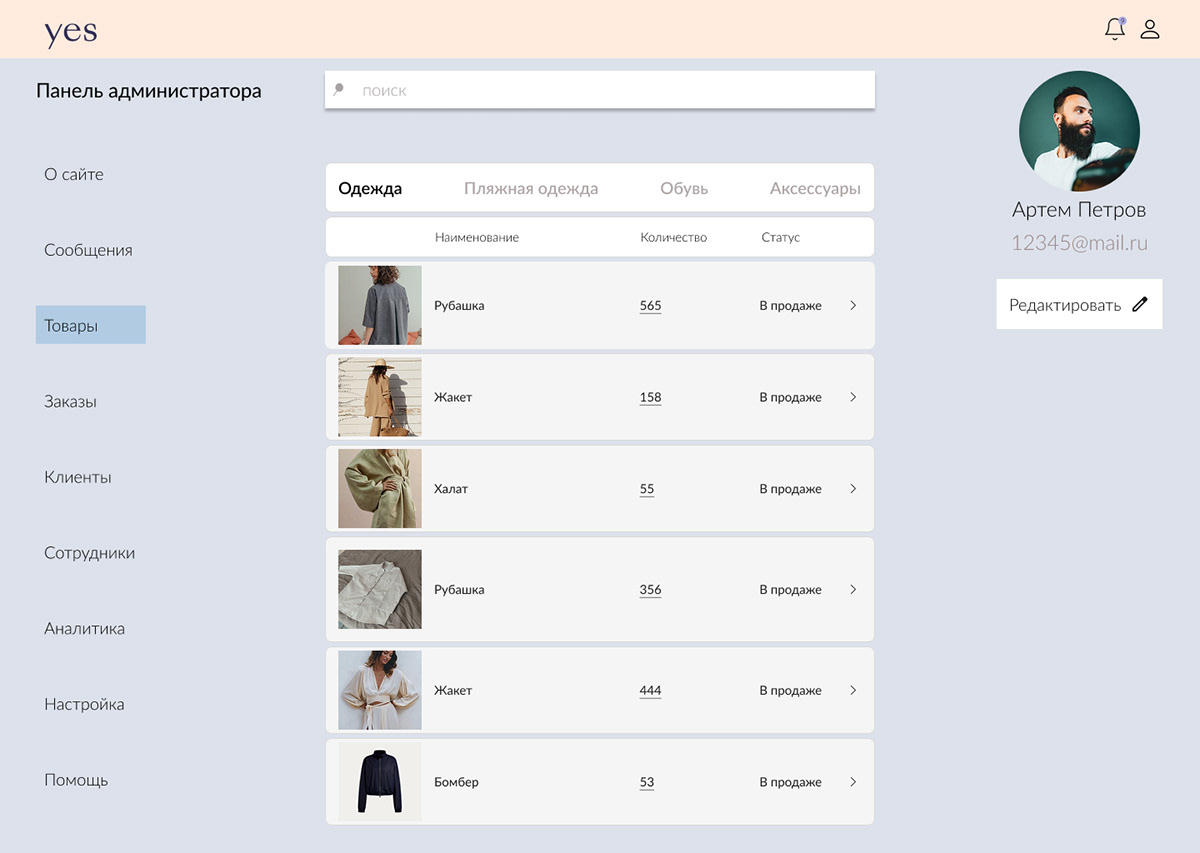The width and height of the screenshot is (1200, 853).
Task: Click the user account icon in header
Action: (x=1150, y=29)
